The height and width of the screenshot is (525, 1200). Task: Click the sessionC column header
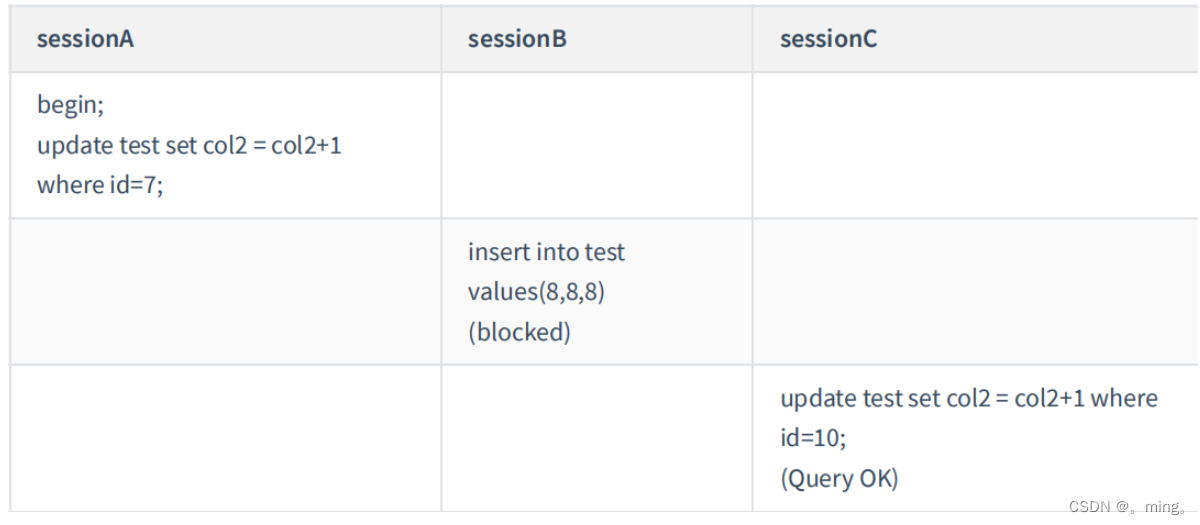pos(828,40)
